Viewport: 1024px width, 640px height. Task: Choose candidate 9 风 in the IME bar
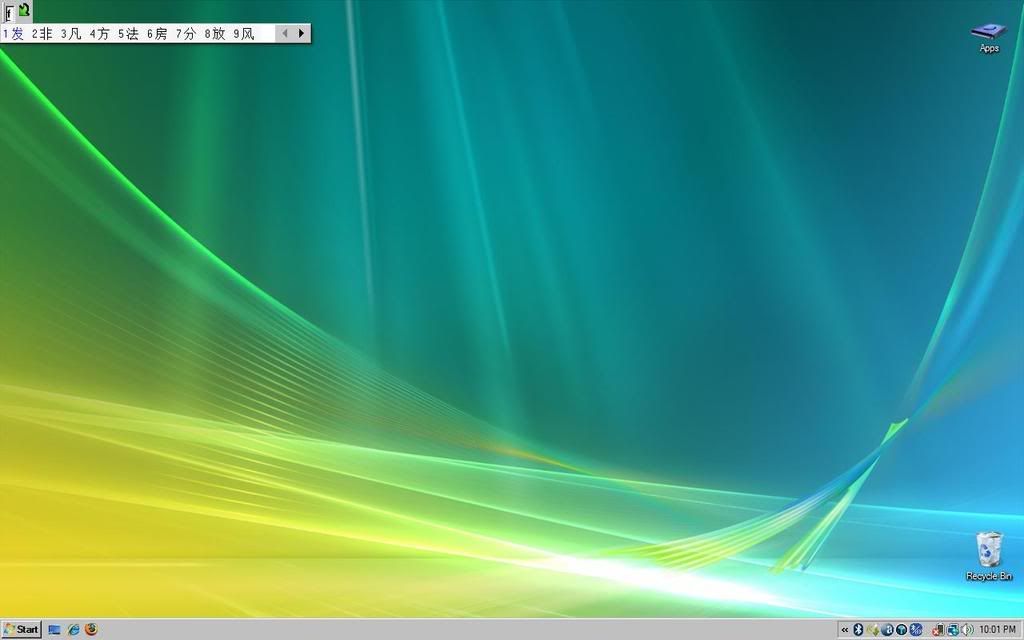[244, 34]
